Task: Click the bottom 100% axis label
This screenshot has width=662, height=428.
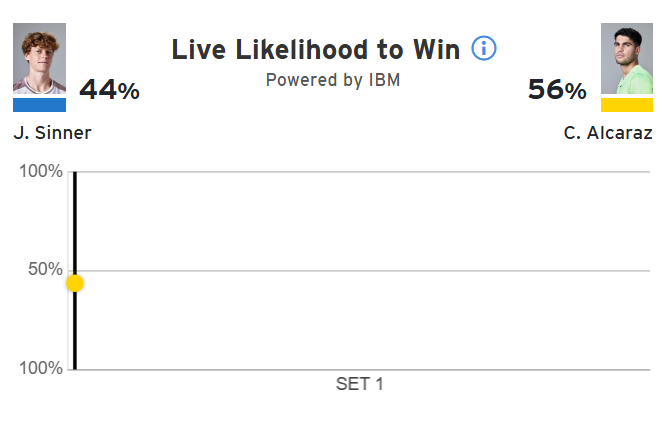Action: (x=42, y=369)
